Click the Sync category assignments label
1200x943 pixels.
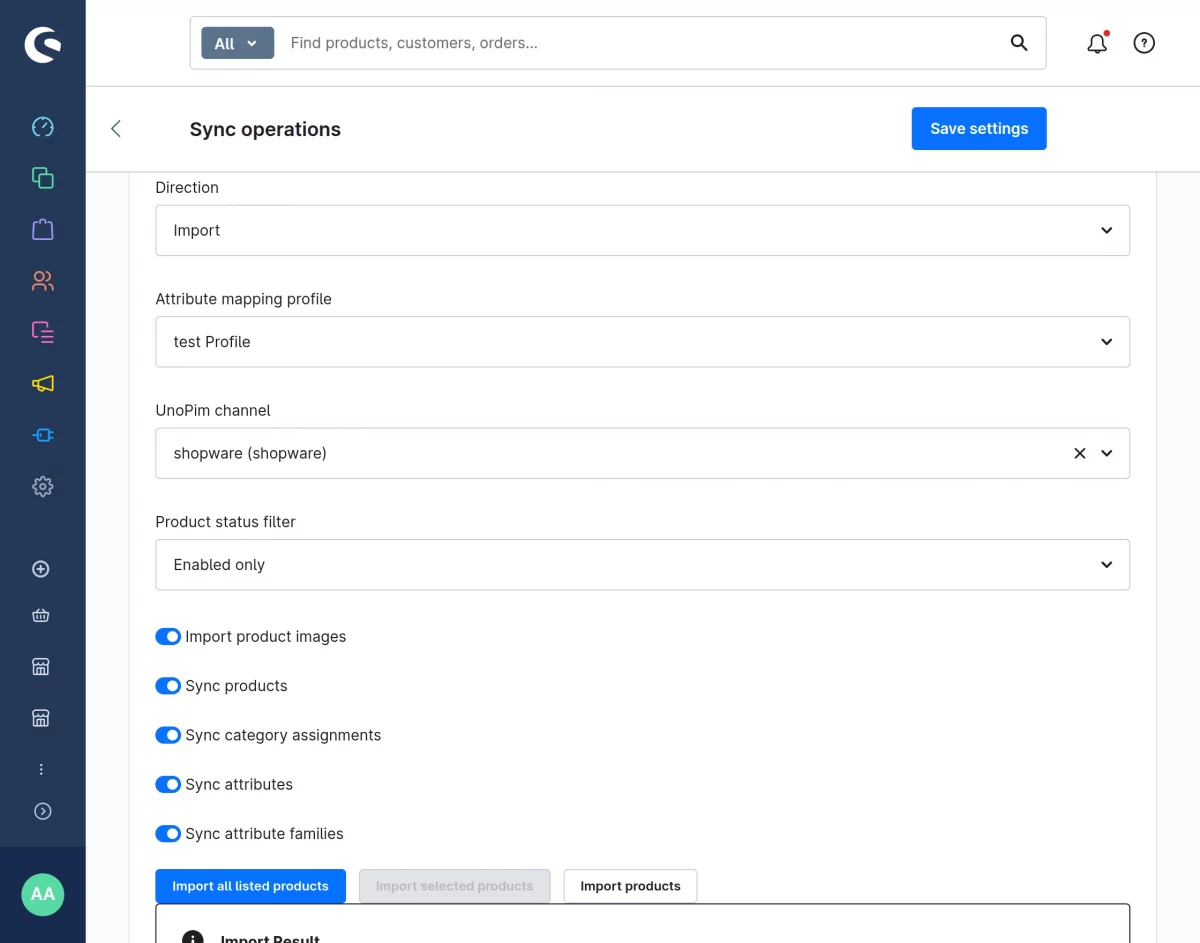(283, 735)
